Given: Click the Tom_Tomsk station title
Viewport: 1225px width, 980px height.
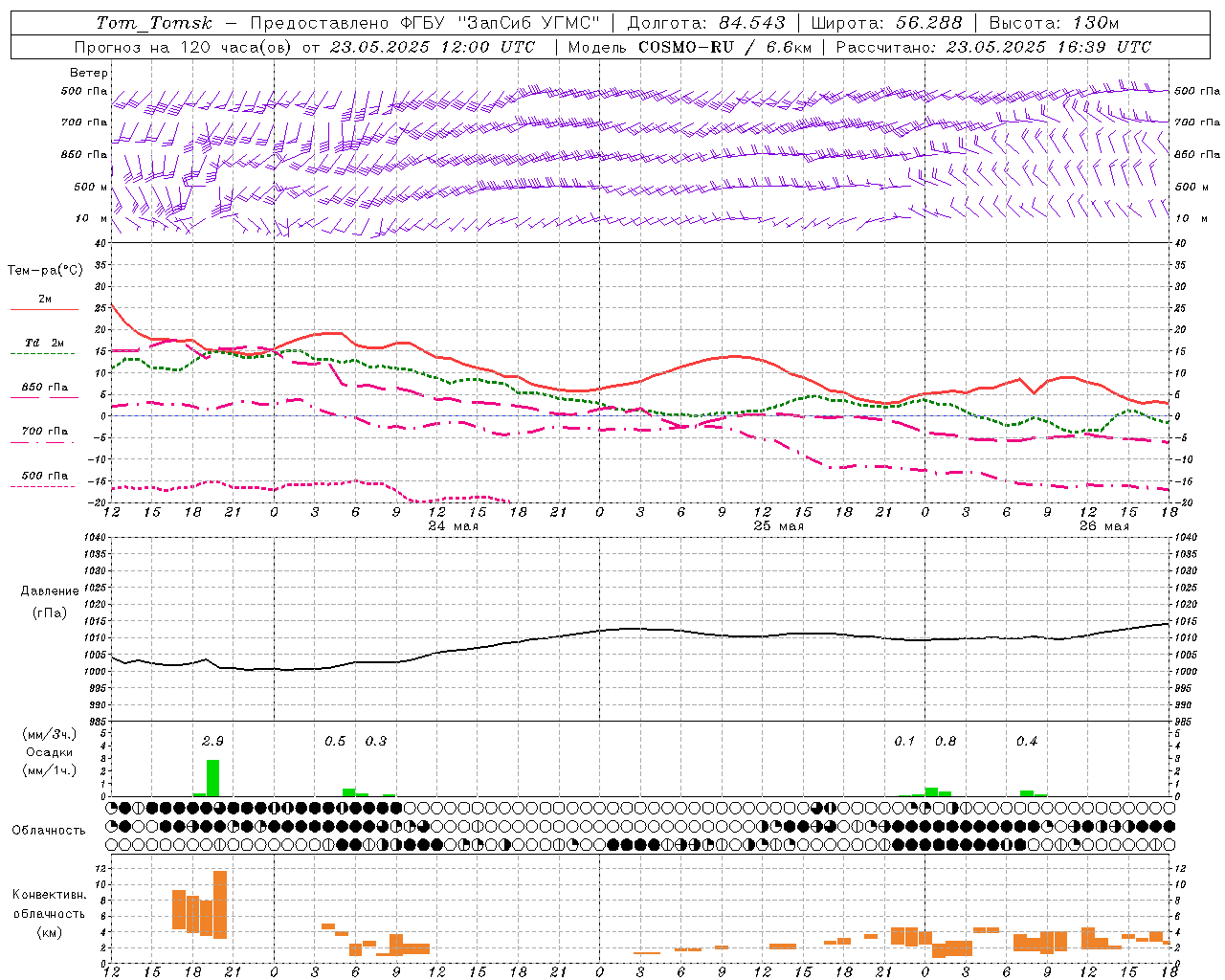Looking at the screenshot, I should coord(154,23).
